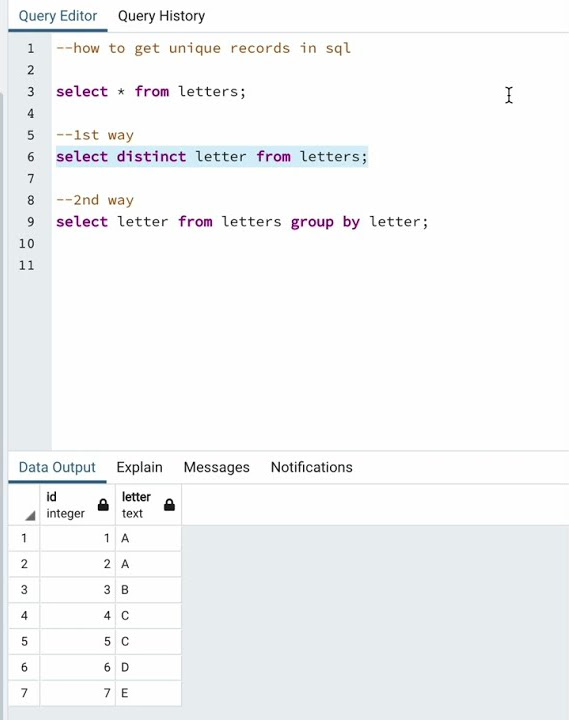Click line number 6 in the editor gutter
The image size is (569, 720).
31,157
